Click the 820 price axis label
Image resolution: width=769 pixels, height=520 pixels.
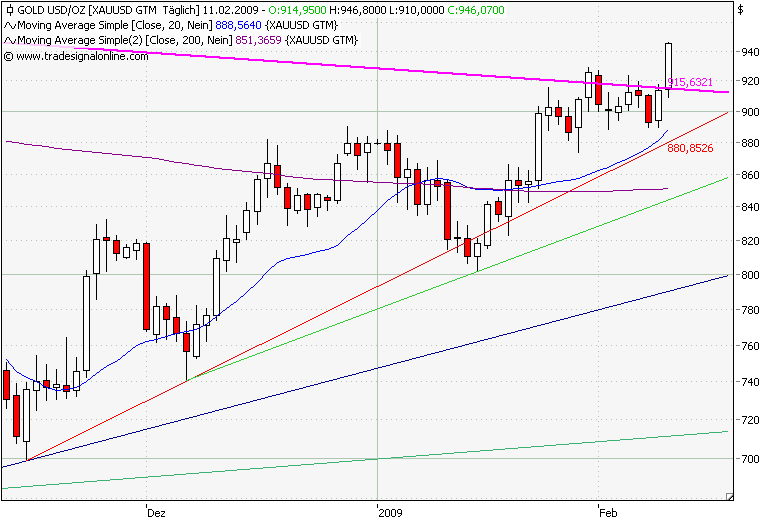click(749, 241)
